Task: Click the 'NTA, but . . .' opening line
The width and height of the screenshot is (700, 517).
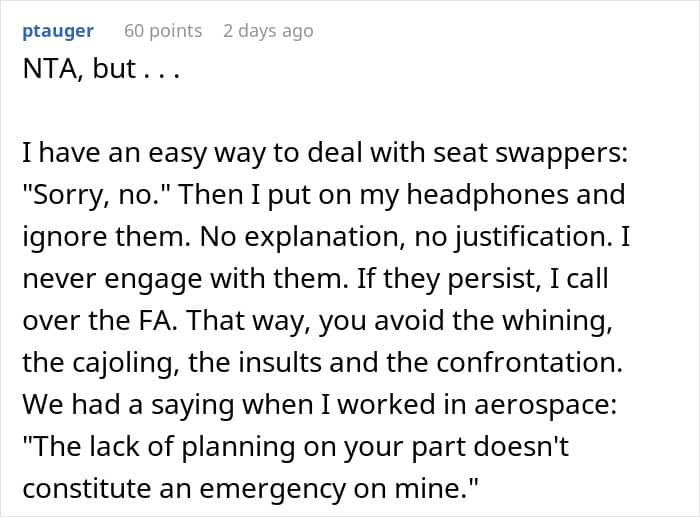Action: tap(101, 69)
